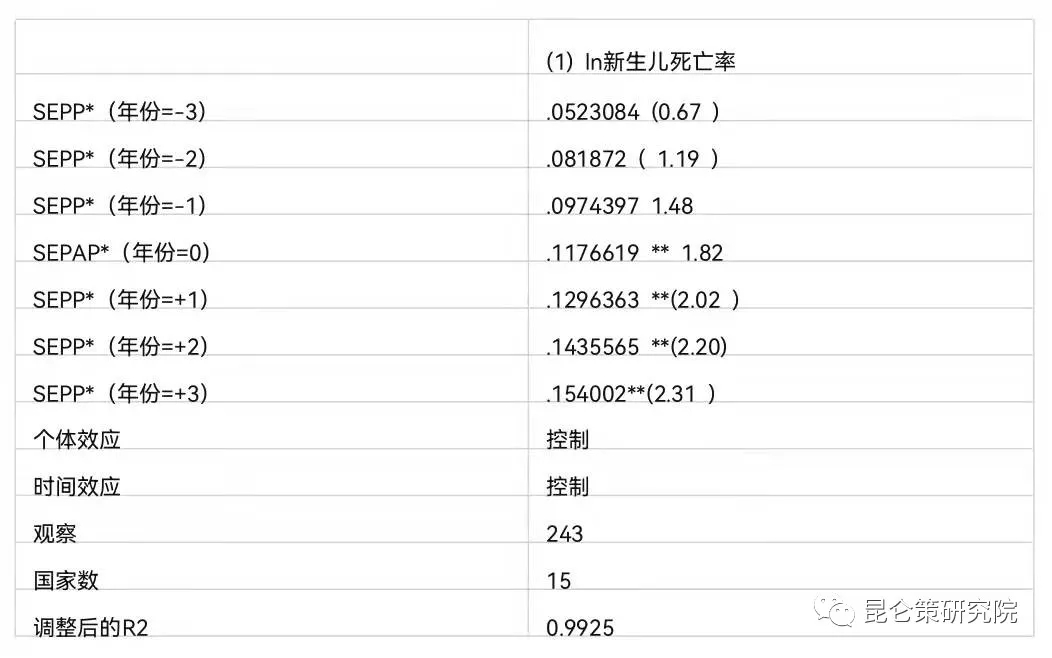The width and height of the screenshot is (1052, 658).
Task: Click the SEPP* (年份=+3) row label
Action: pos(120,393)
